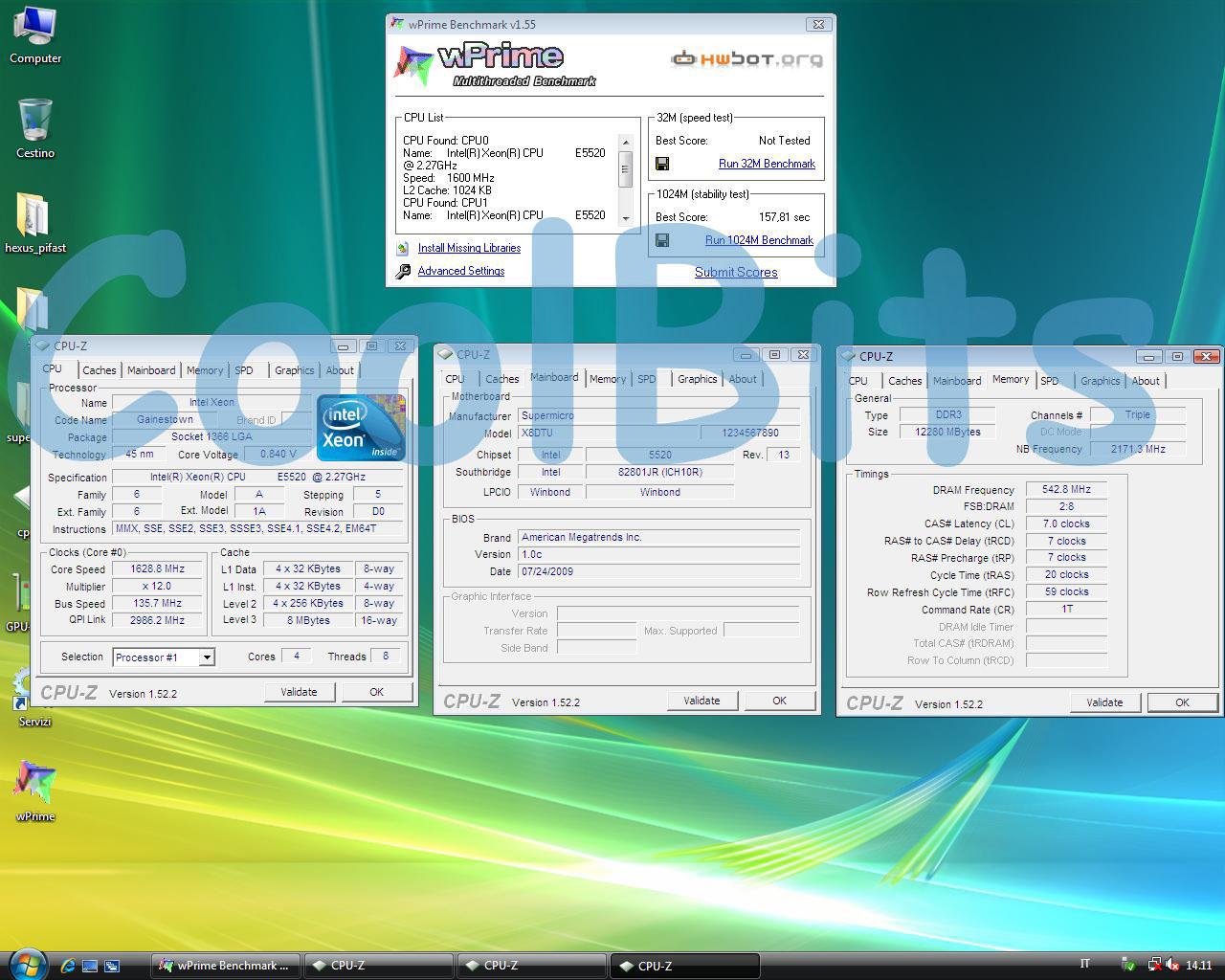Click the hwbot.org logo in wPrime
1225x980 pixels.
(x=746, y=59)
